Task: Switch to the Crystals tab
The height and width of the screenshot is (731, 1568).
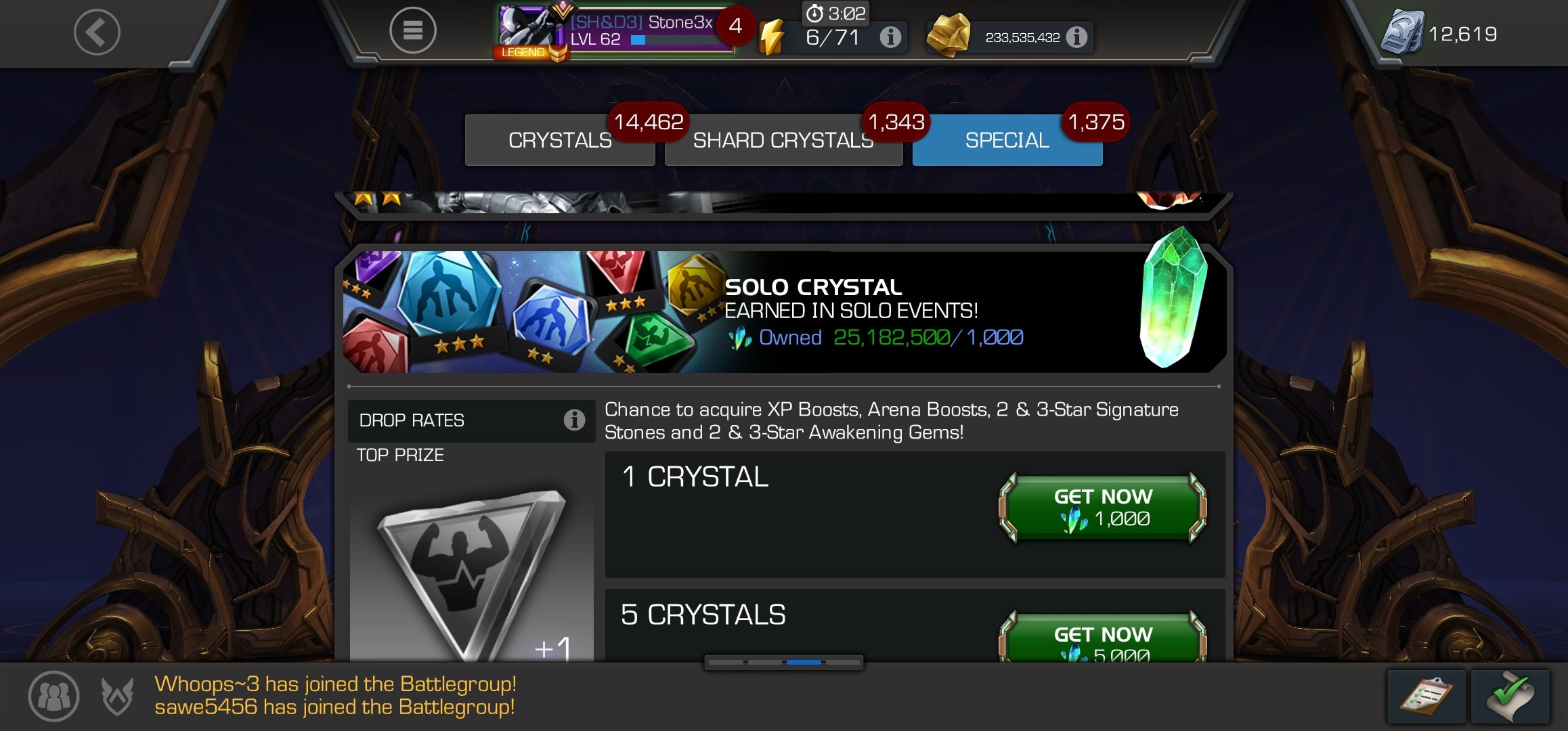Action: (560, 140)
